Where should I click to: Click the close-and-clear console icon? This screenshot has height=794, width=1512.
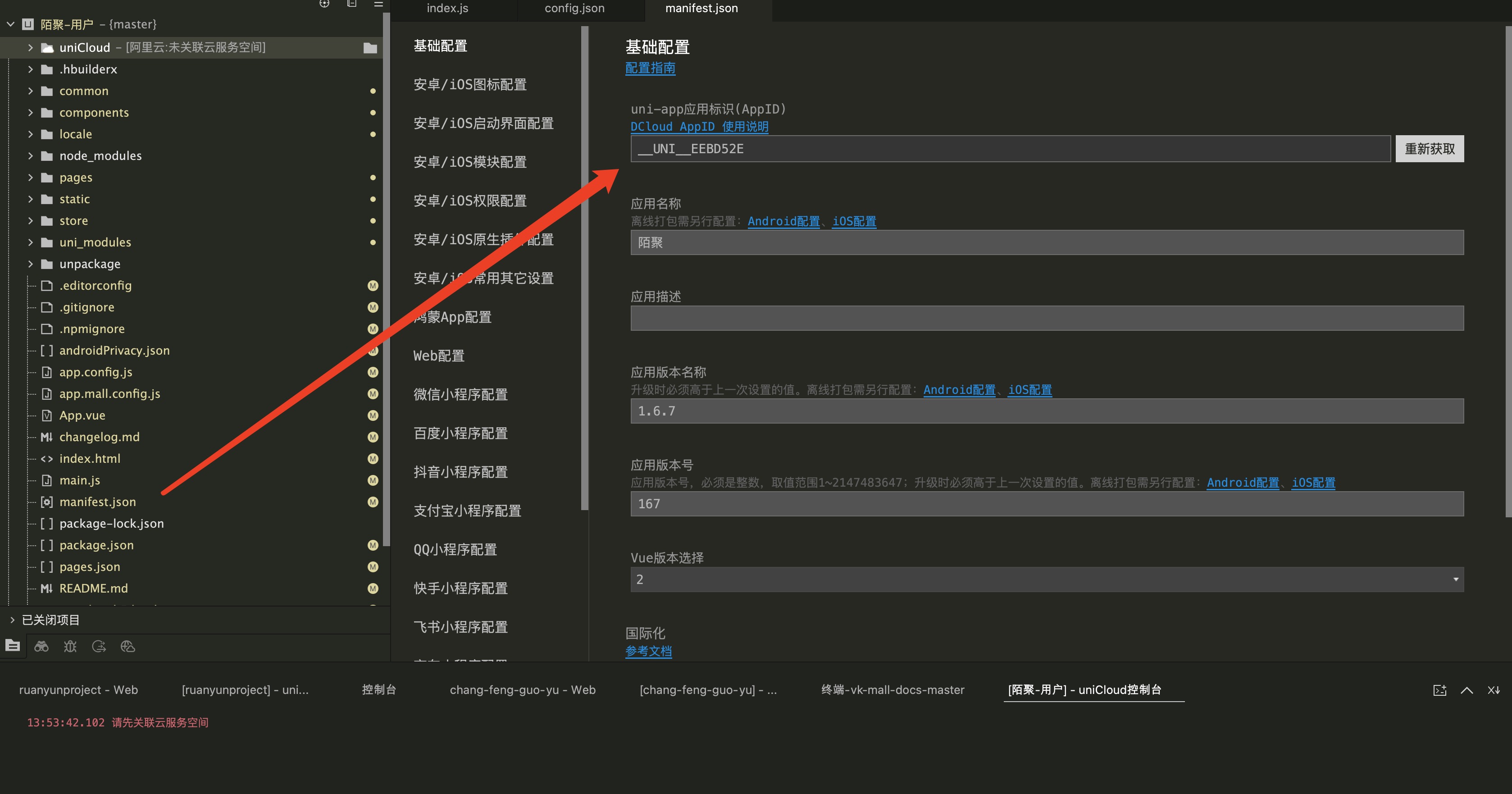coord(1493,690)
